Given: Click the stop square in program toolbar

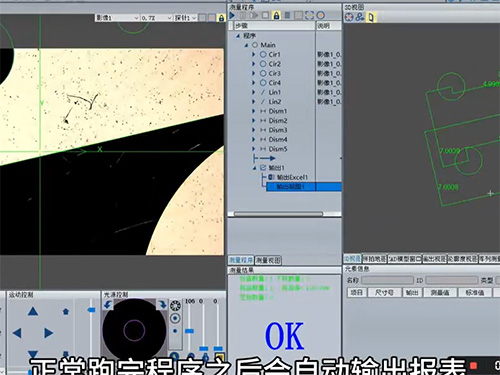Looking at the screenshot, I should pyautogui.click(x=265, y=15).
